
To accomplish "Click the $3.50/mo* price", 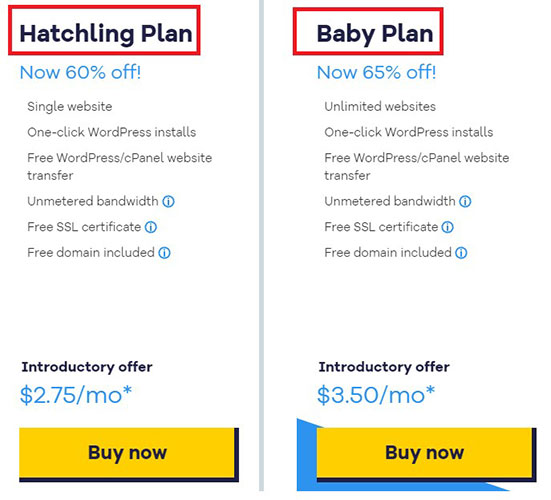I will point(376,395).
